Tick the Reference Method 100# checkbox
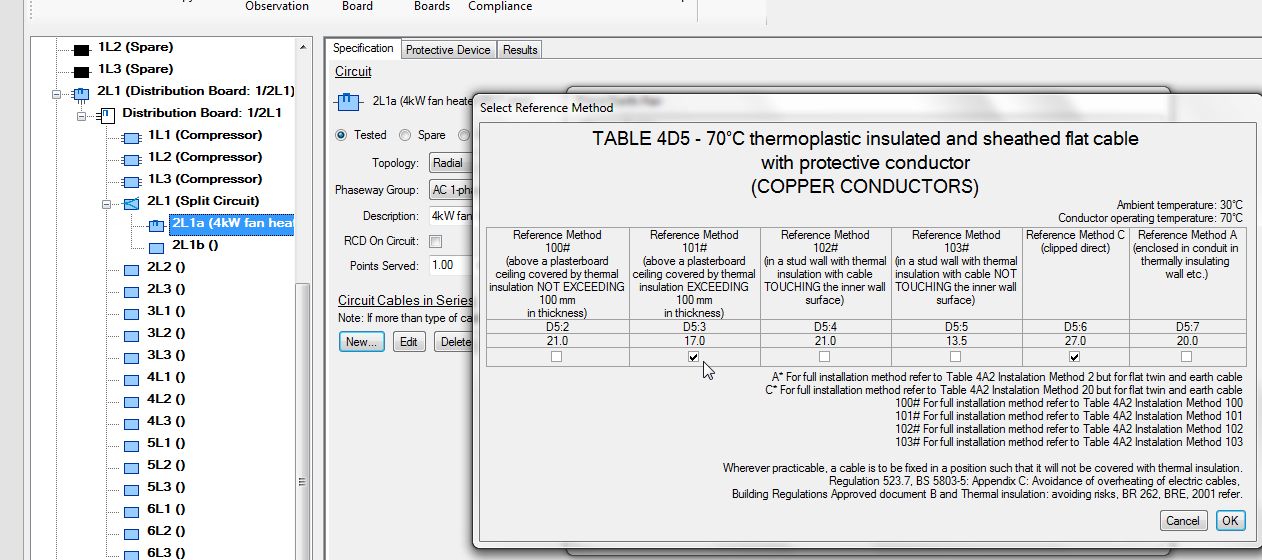1262x560 pixels. [x=557, y=357]
